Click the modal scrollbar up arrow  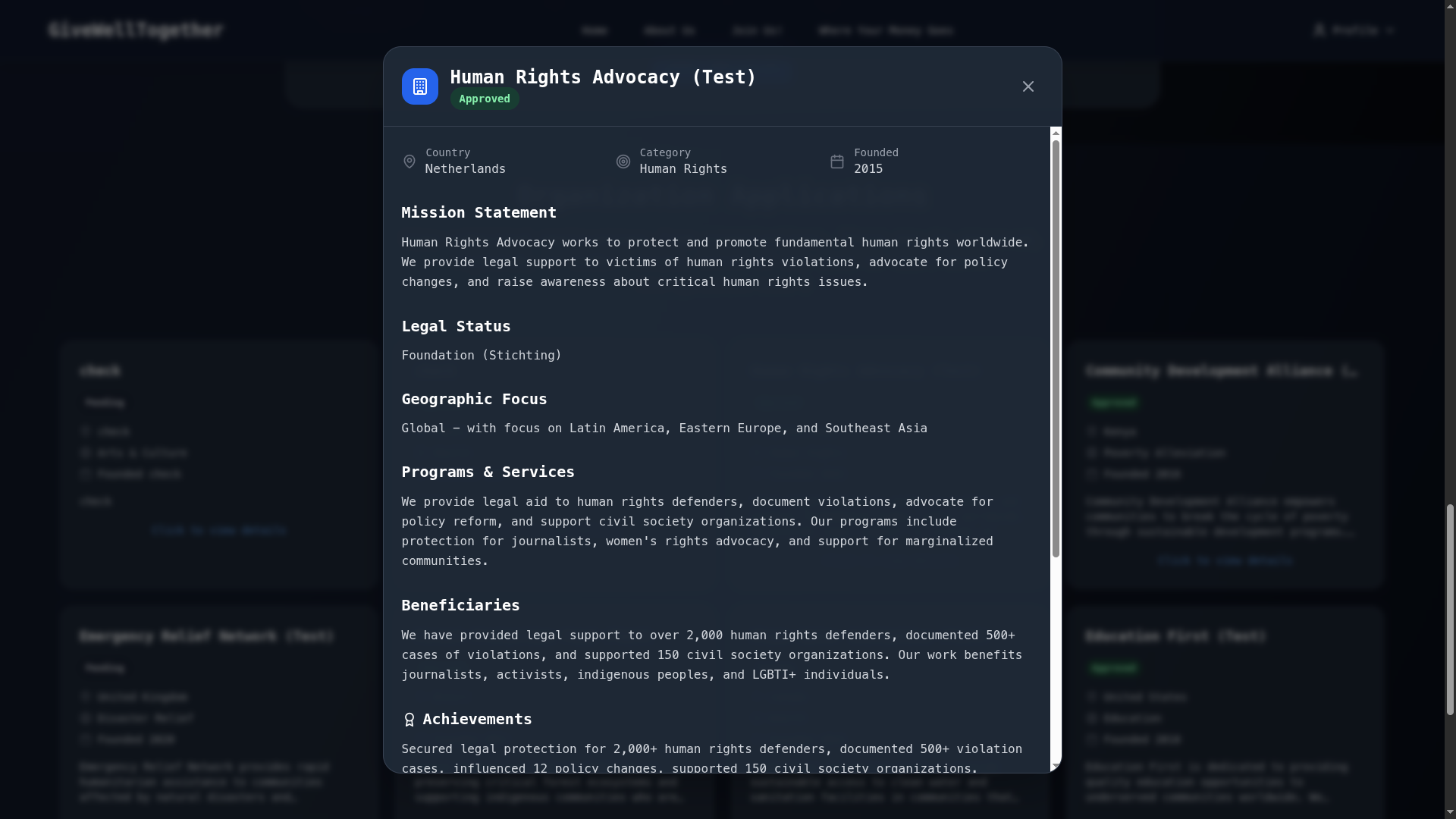click(x=1055, y=133)
